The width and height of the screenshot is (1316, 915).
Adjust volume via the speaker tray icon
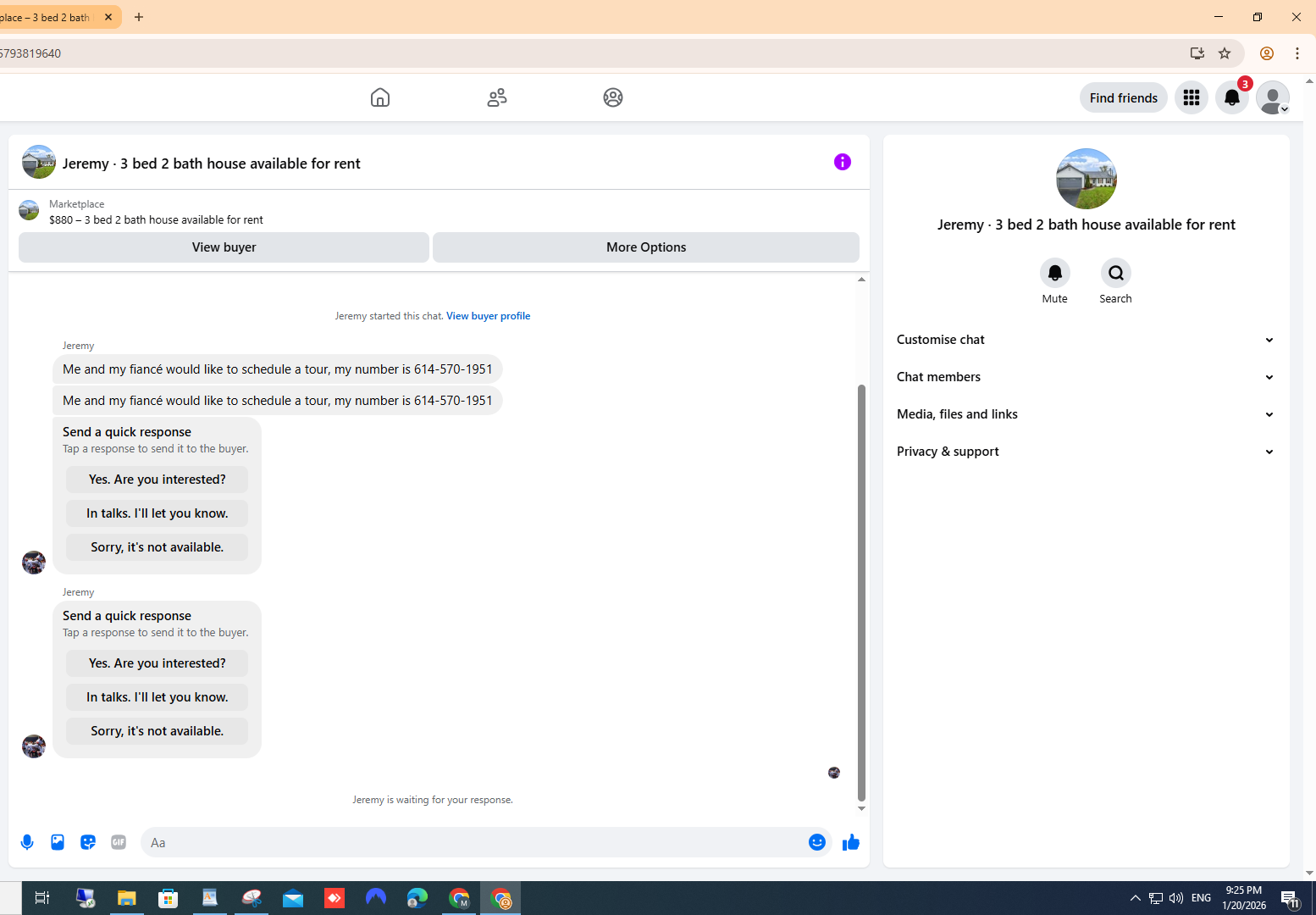pyautogui.click(x=1176, y=898)
